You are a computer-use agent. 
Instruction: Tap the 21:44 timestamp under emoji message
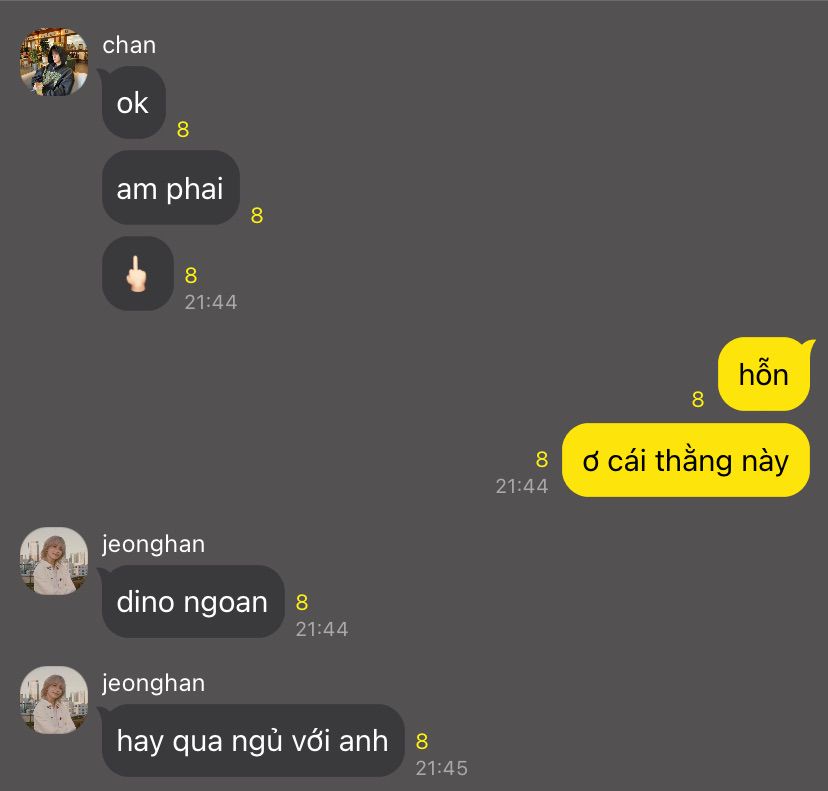211,303
